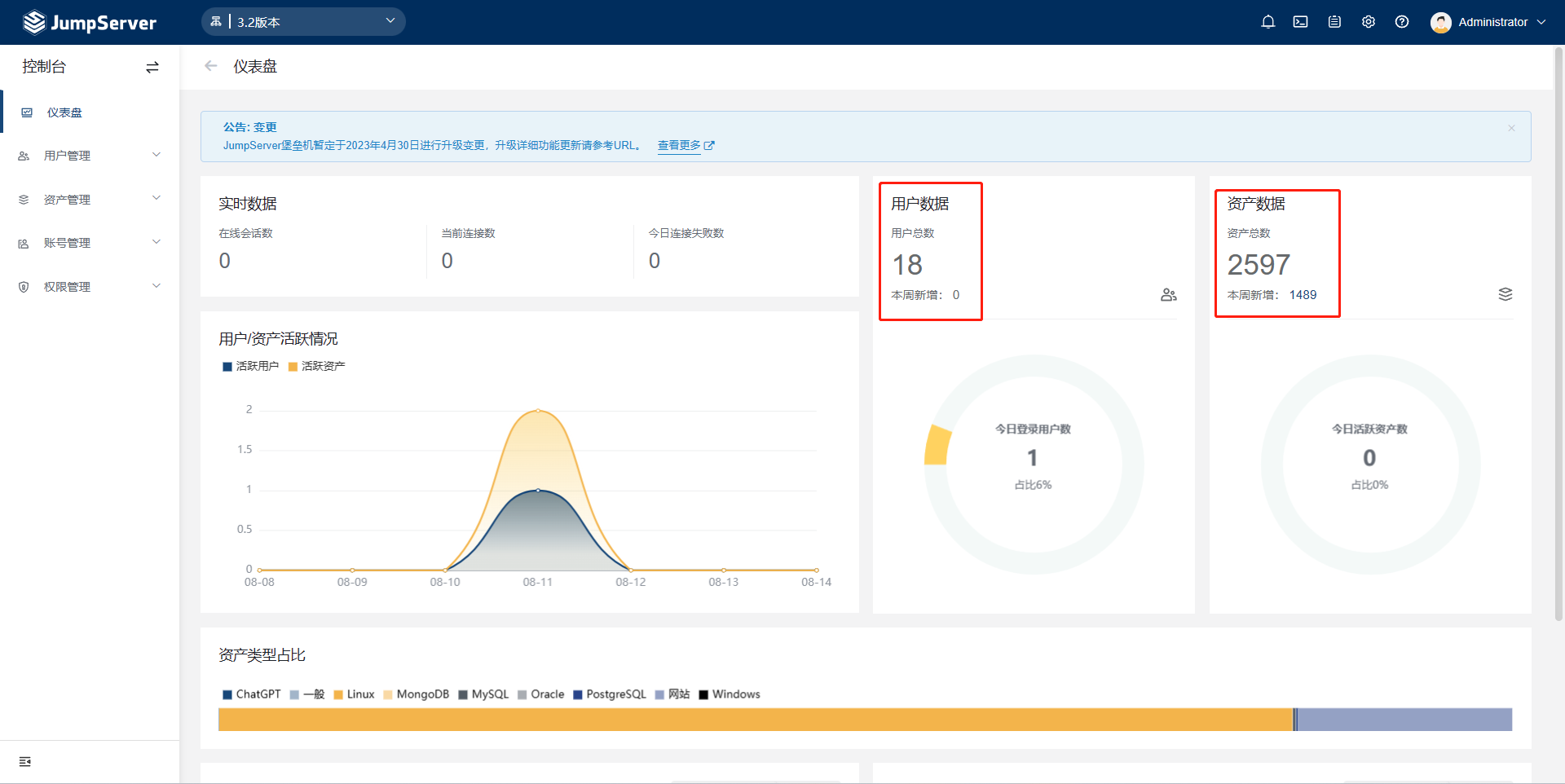Open the Web Terminal icon in top bar
1565x784 pixels.
click(x=1300, y=22)
